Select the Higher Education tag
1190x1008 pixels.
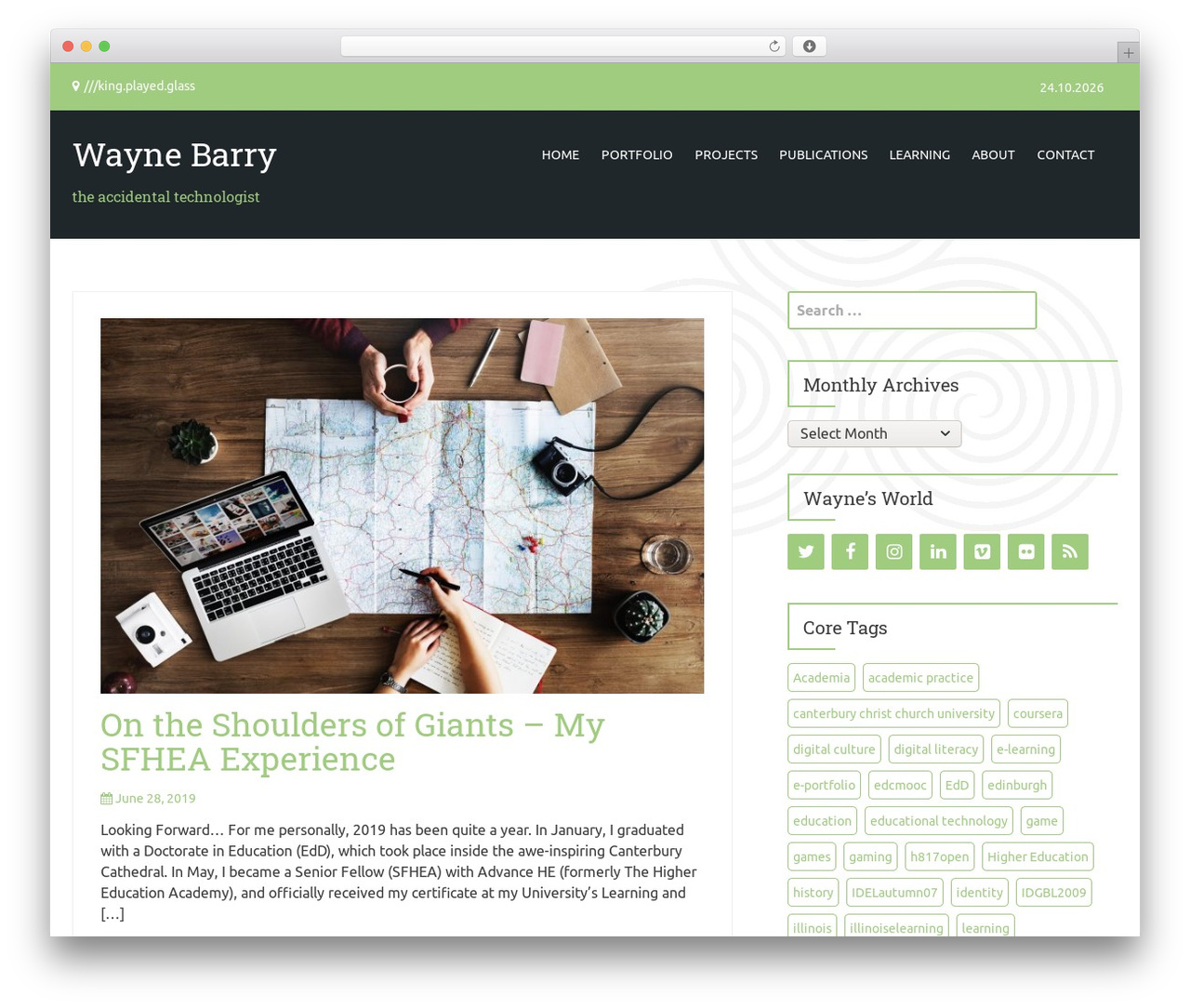coord(1038,856)
